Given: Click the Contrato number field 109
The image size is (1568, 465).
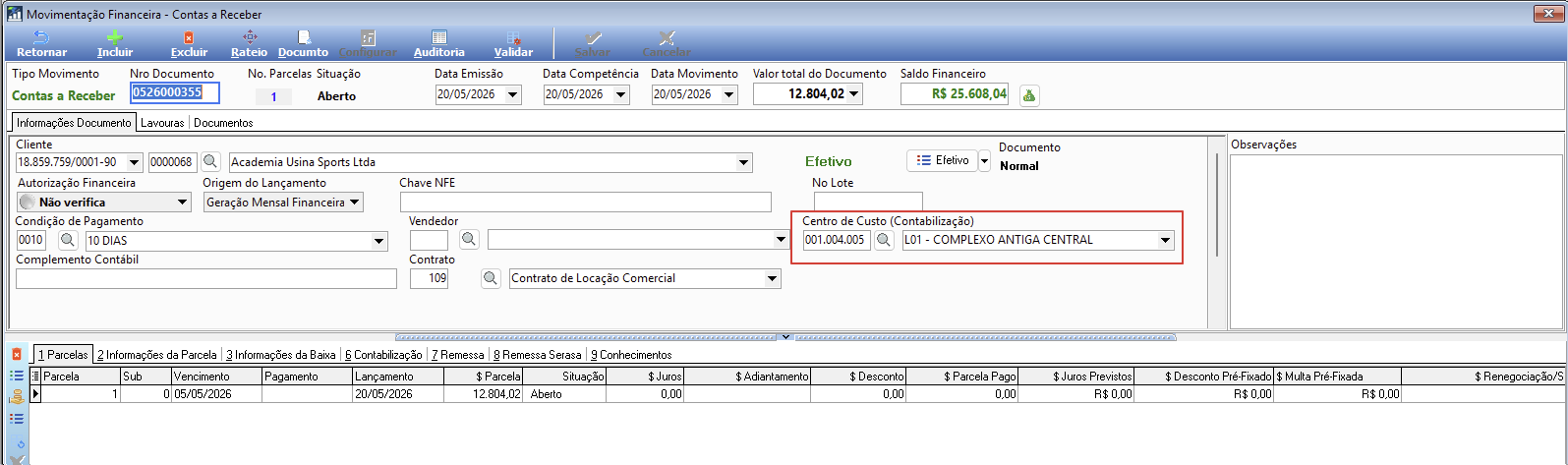Looking at the screenshot, I should 430,278.
